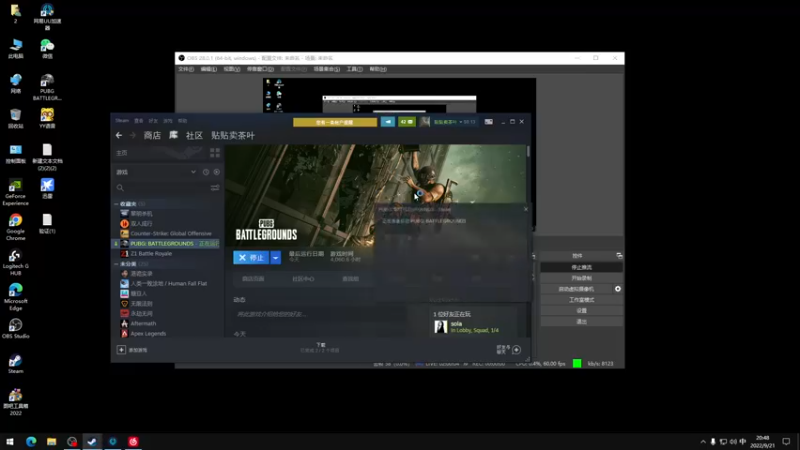This screenshot has height=450, width=800.
Task: Switch Steam to Big Picture mode
Action: (489, 122)
